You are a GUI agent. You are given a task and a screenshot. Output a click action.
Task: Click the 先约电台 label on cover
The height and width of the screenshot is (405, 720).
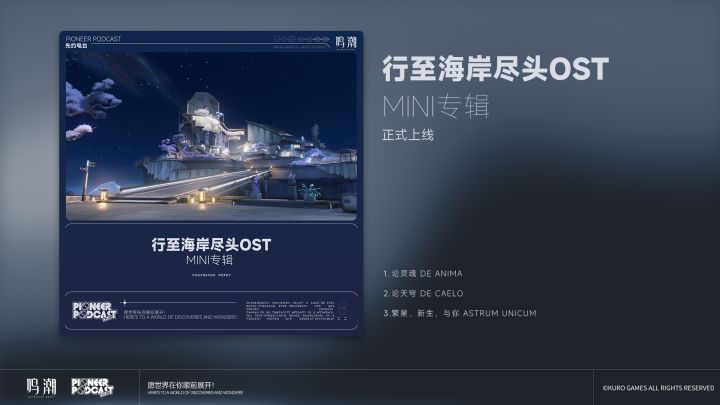(x=76, y=45)
